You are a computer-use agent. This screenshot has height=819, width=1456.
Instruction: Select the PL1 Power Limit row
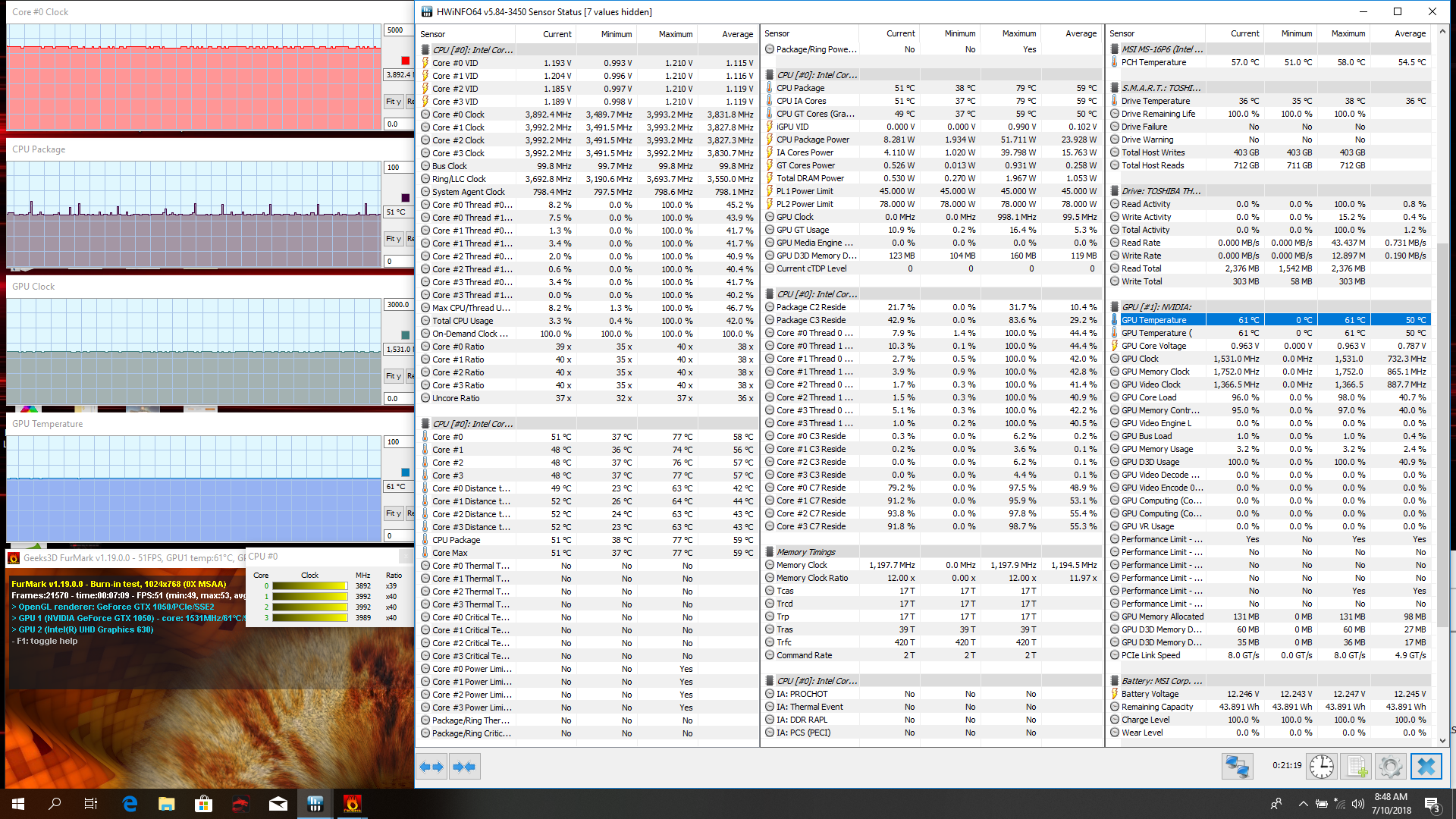coord(931,191)
